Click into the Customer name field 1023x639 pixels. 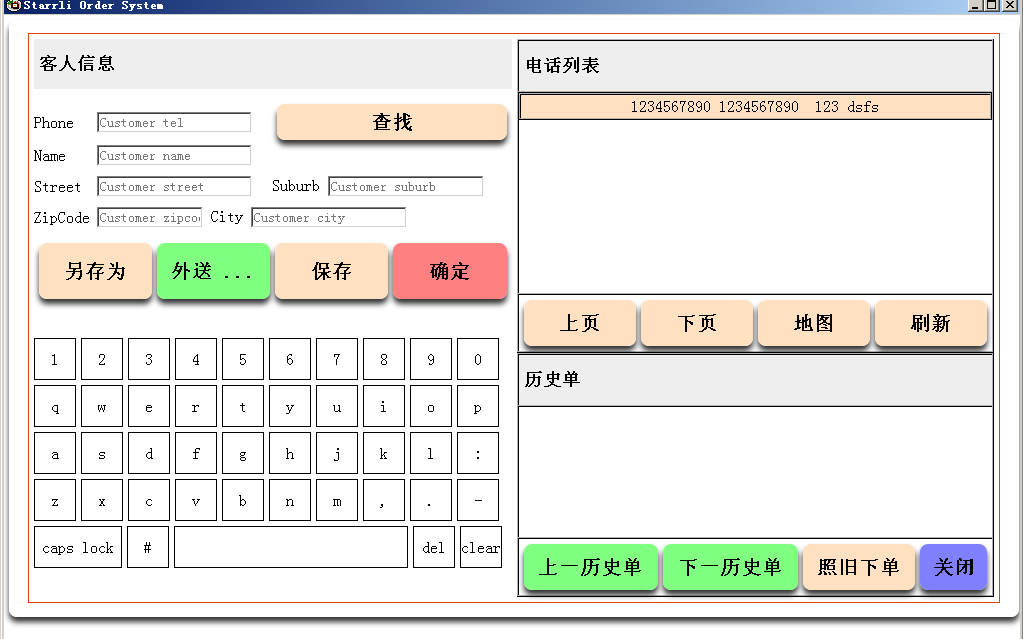coord(174,156)
